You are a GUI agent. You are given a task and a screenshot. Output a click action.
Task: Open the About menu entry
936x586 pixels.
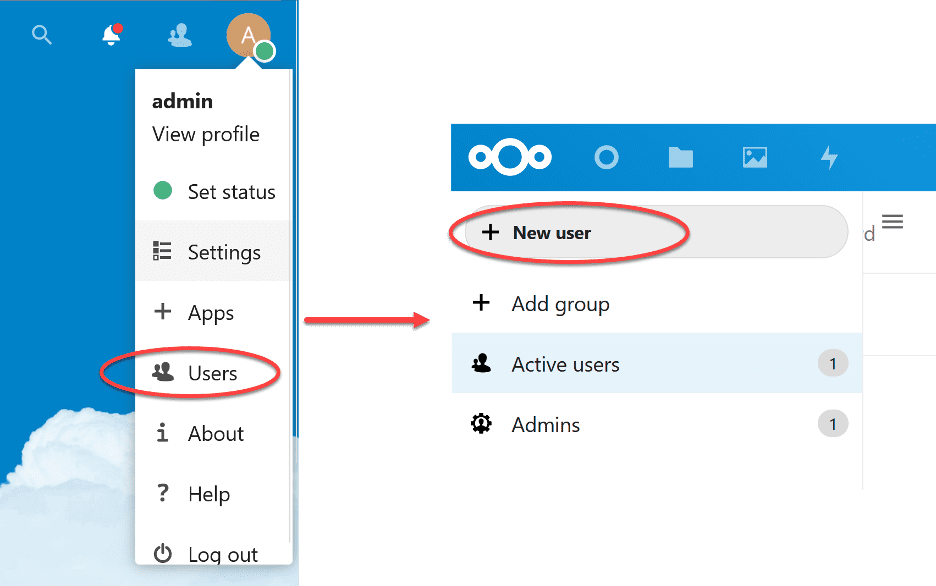pos(213,434)
